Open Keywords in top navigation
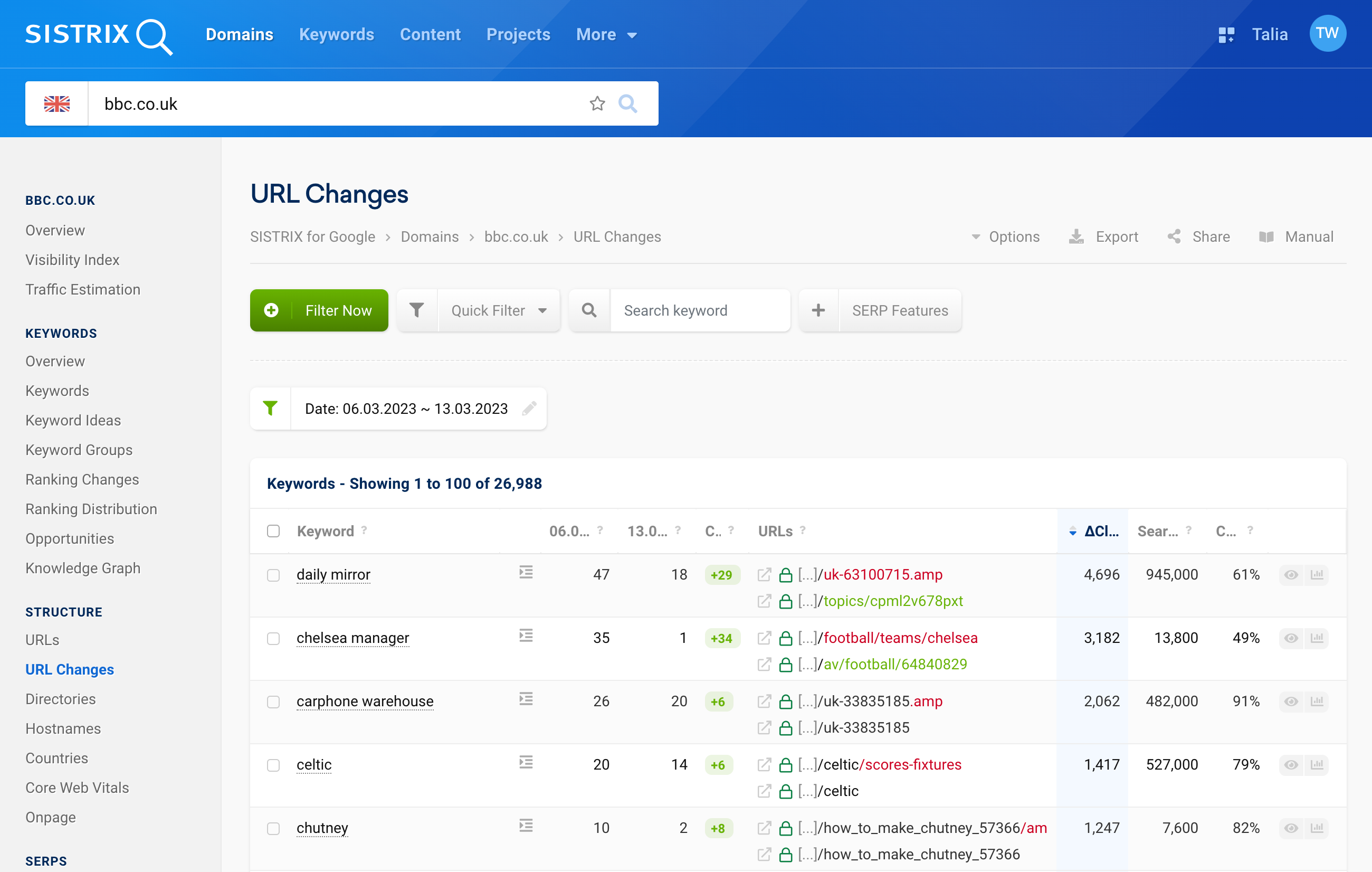Screen dimensions: 1372x872 pos(336,35)
